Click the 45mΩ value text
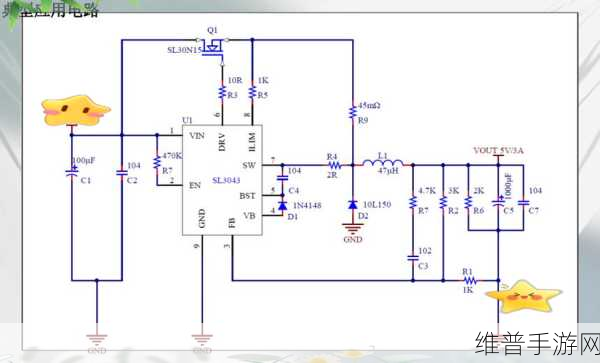Screen dimensions: 600x363 [369, 105]
